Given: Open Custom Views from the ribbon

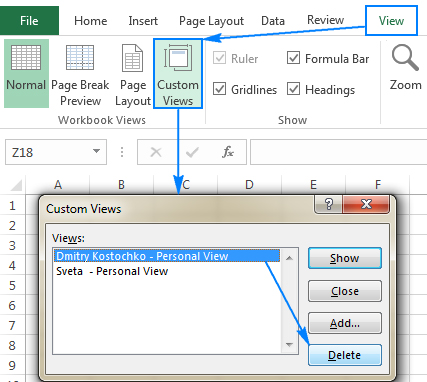Looking at the screenshot, I should pyautogui.click(x=178, y=74).
